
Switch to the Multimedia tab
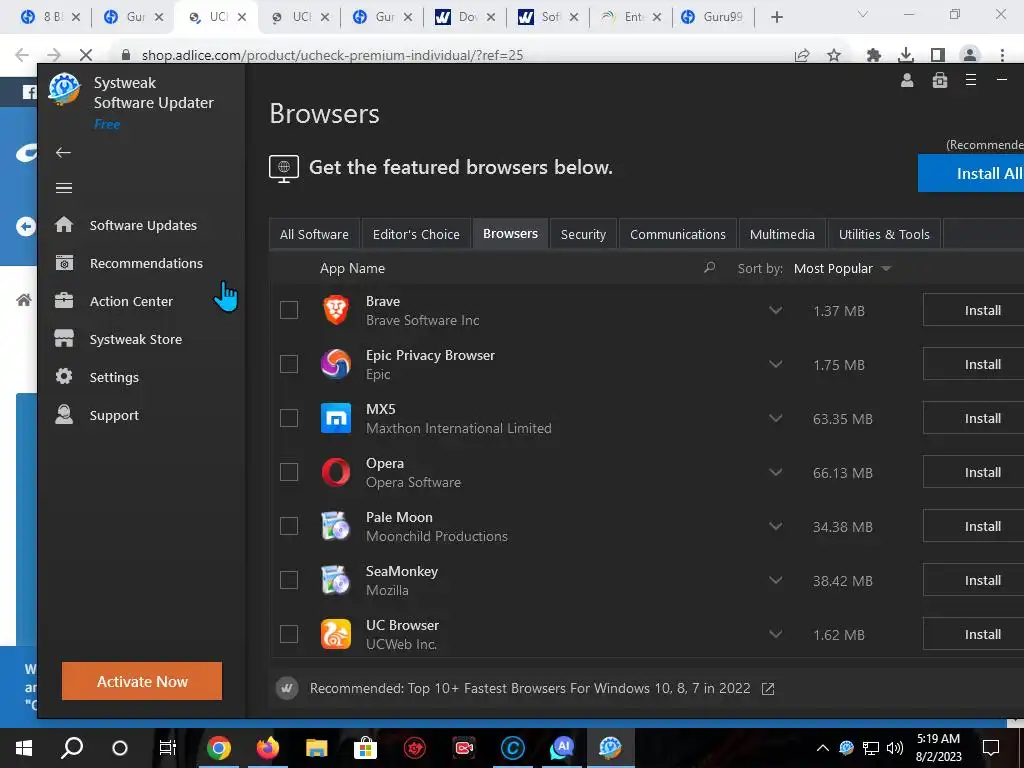point(782,234)
